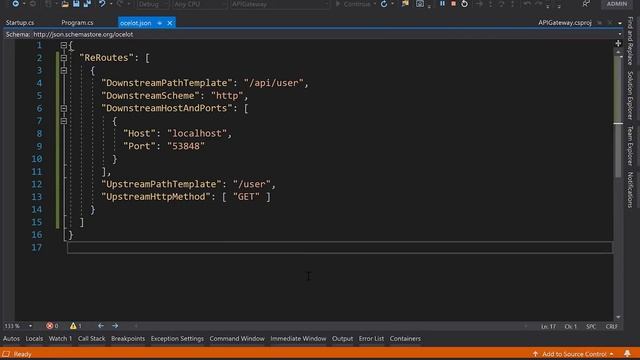Click the Continue button
Screen dimensions: 640x360
point(353,4)
